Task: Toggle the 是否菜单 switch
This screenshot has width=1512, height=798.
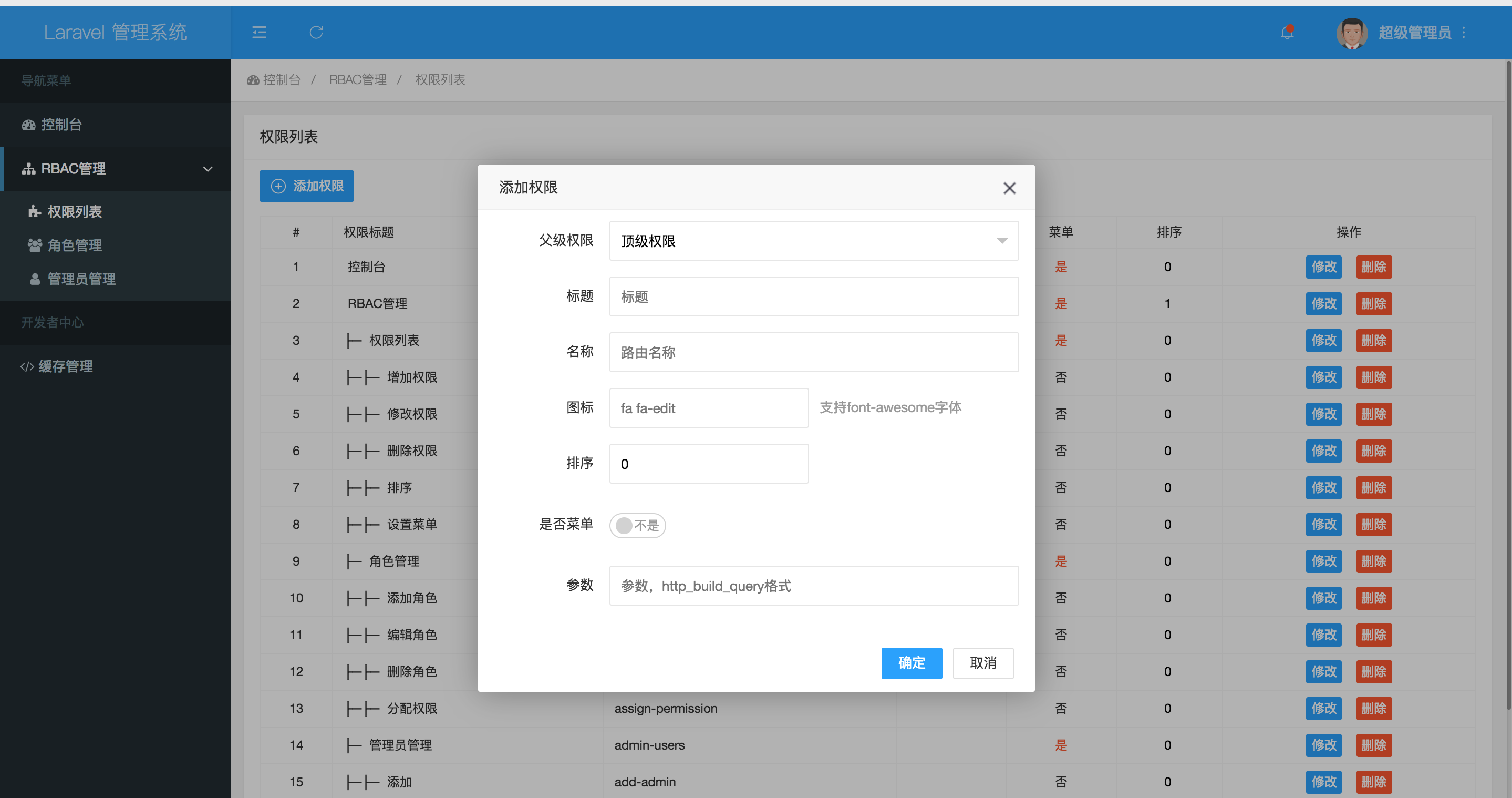Action: (637, 525)
